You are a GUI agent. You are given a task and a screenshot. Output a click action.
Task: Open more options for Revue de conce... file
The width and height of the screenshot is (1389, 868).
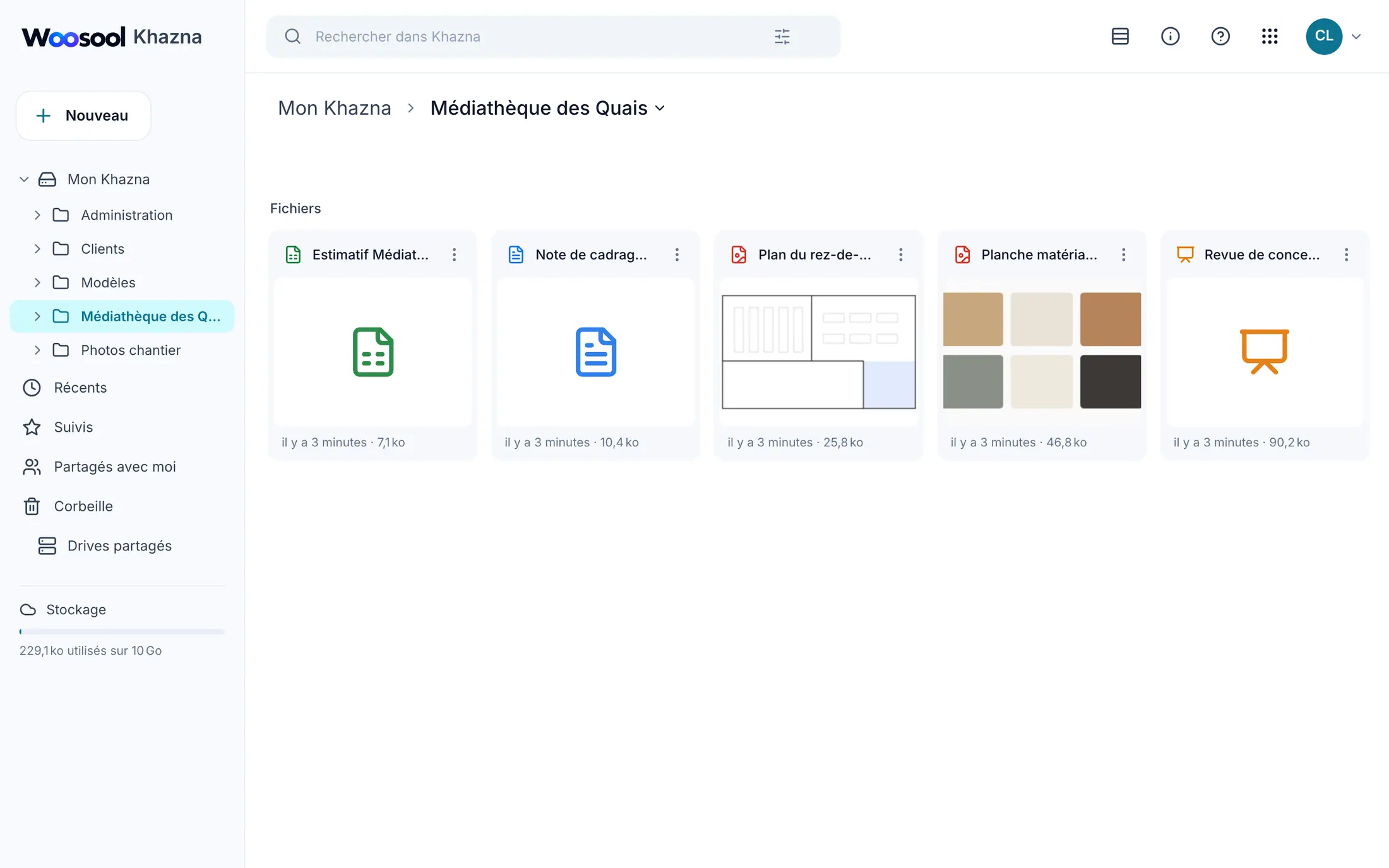[x=1346, y=254]
